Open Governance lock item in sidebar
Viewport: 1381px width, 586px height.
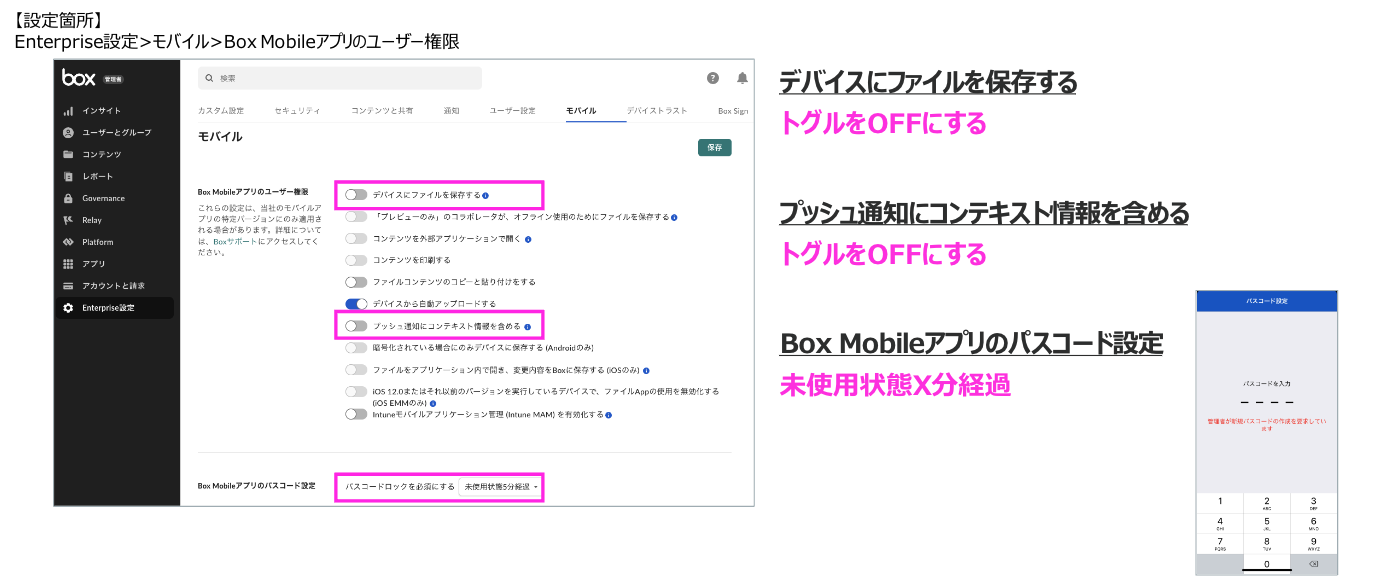pyautogui.click(x=103, y=199)
